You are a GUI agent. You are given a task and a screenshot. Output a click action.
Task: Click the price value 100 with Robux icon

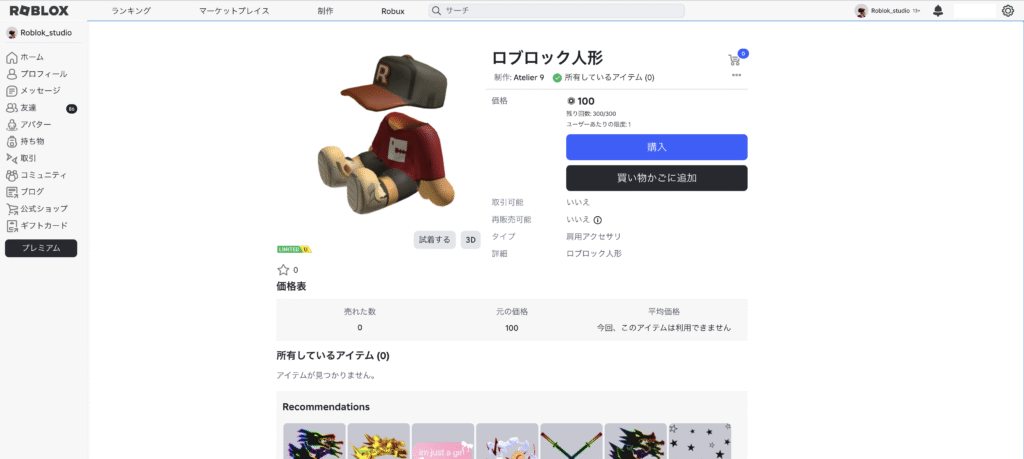[x=581, y=101]
